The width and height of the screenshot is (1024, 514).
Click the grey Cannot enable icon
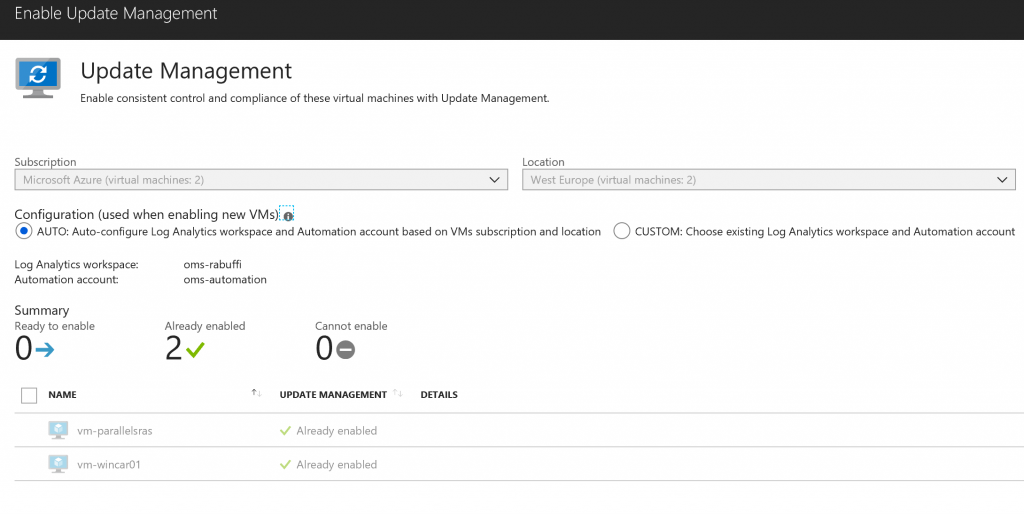tap(345, 349)
